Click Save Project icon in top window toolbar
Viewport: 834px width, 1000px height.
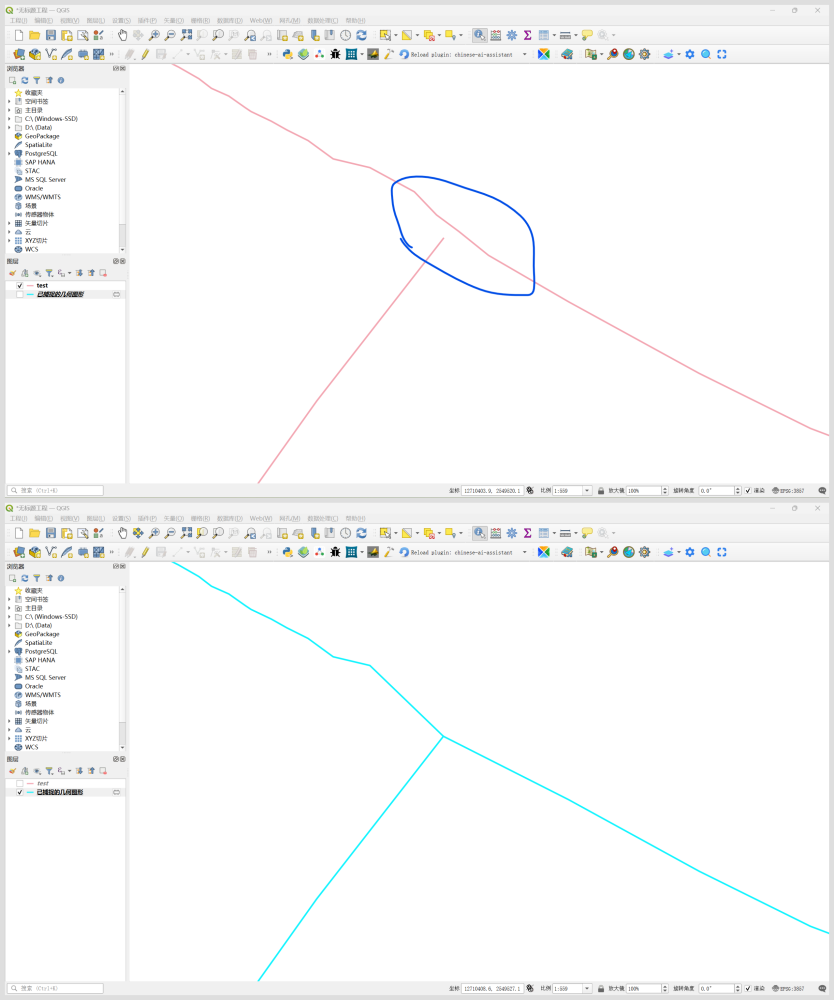pos(50,35)
